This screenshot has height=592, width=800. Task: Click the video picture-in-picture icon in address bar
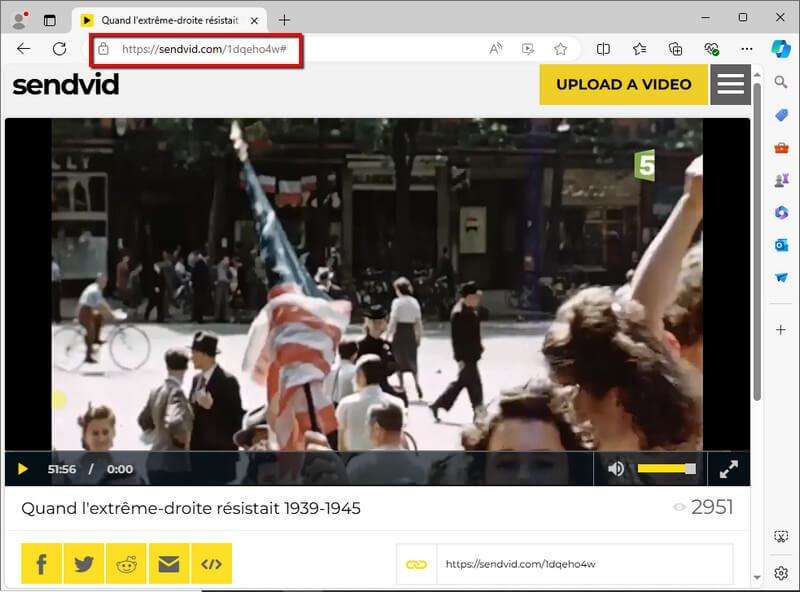coord(528,49)
